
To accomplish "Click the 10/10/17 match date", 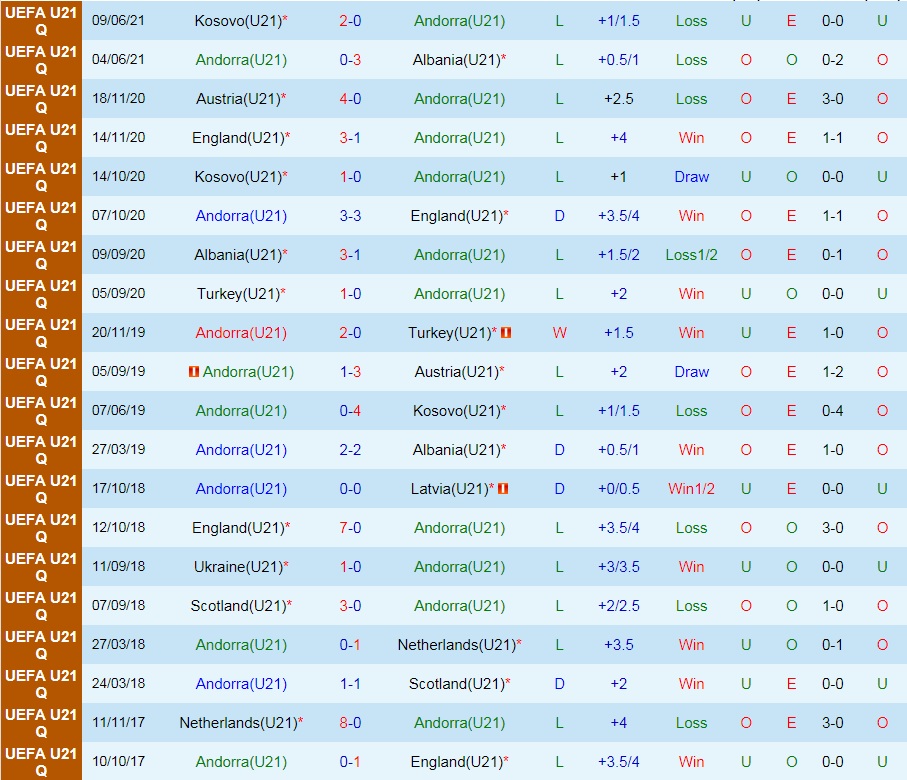I will 118,762.
